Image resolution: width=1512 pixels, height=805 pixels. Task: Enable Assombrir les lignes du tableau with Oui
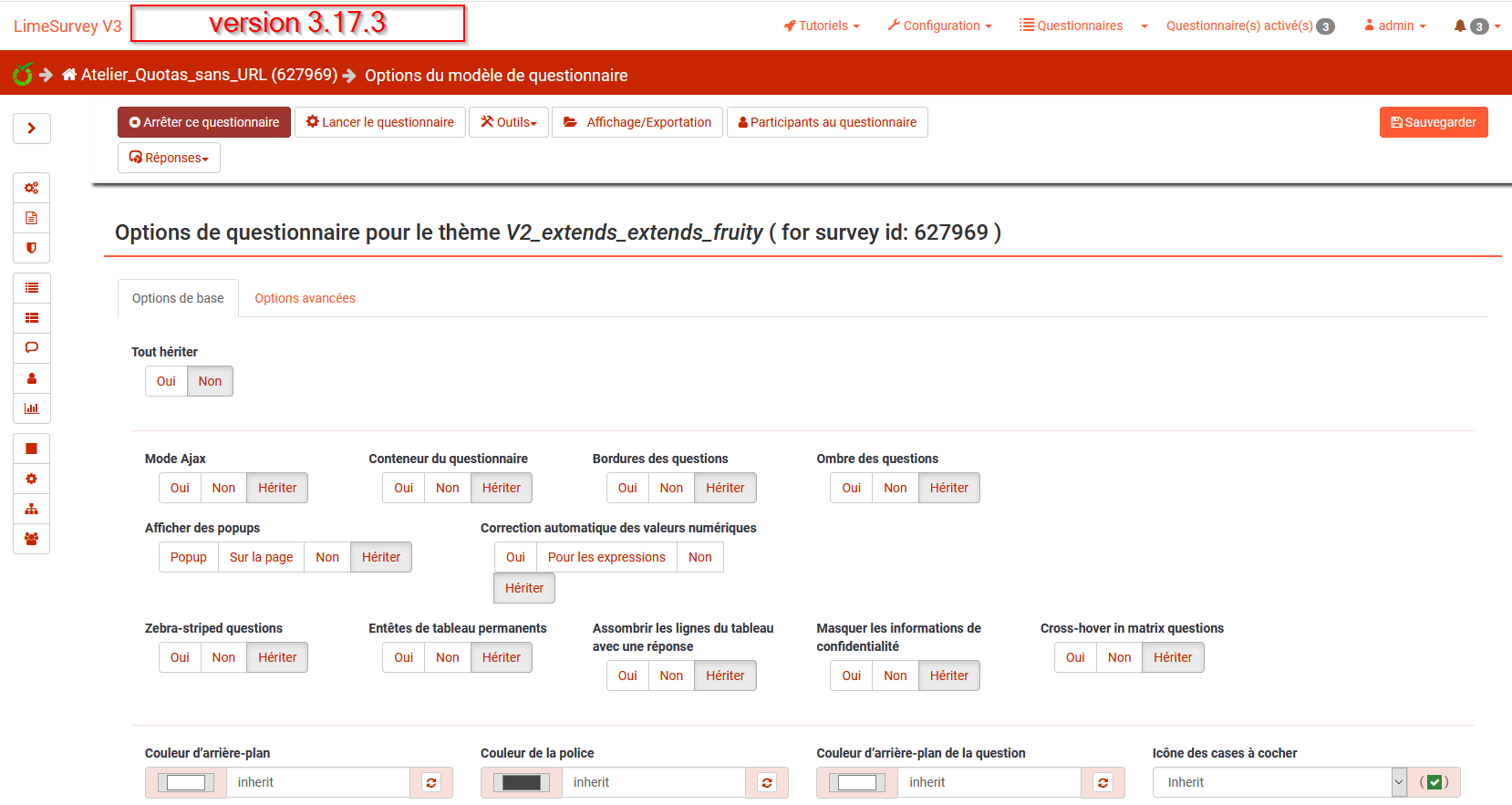point(627,676)
